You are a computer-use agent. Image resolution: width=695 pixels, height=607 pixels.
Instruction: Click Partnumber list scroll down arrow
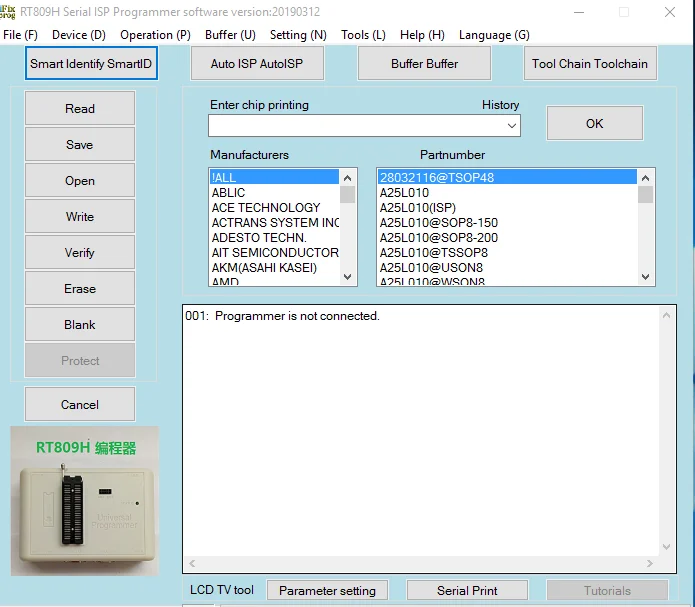pyautogui.click(x=645, y=277)
